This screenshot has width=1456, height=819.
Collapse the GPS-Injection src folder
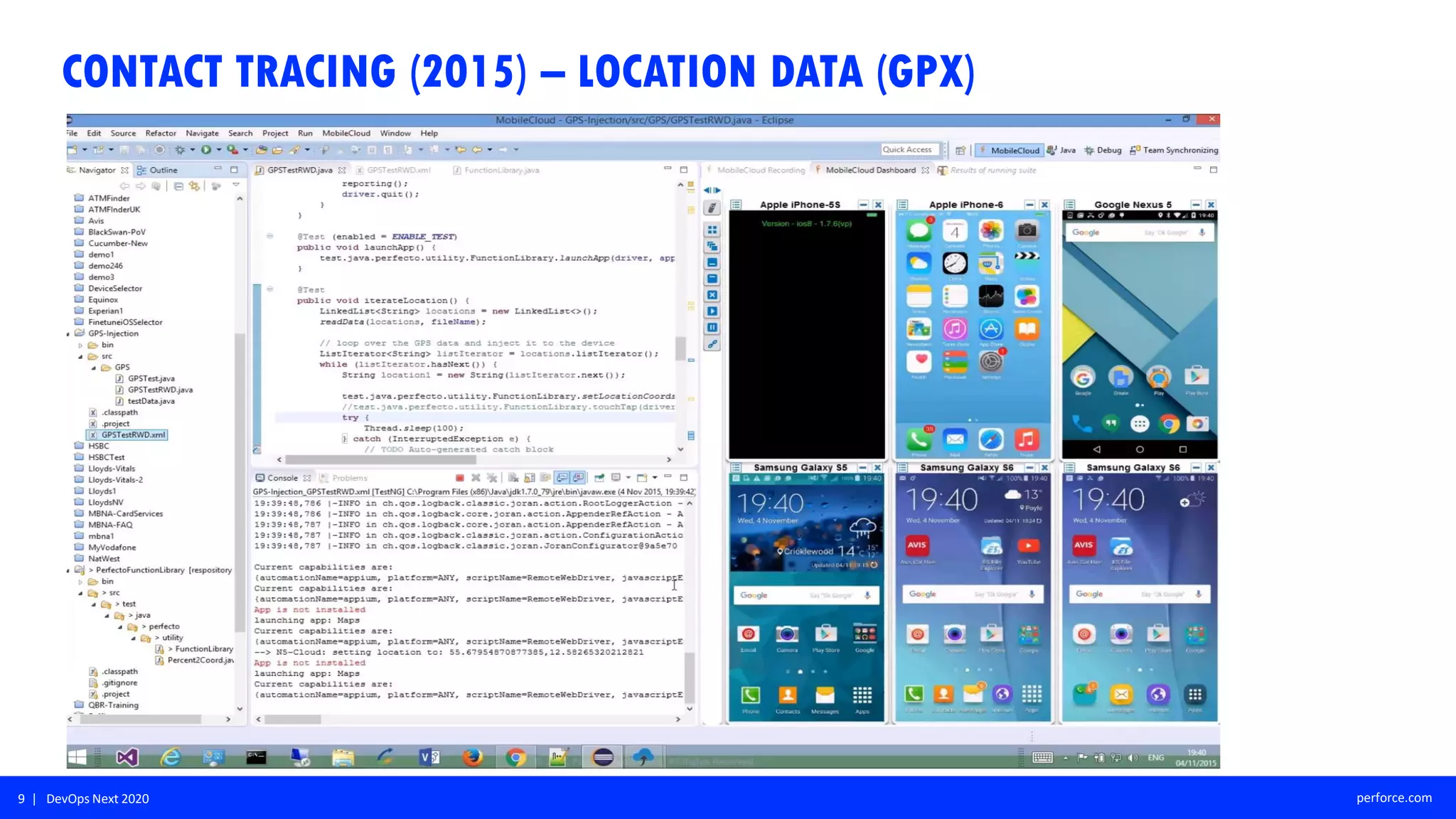pyautogui.click(x=80, y=356)
